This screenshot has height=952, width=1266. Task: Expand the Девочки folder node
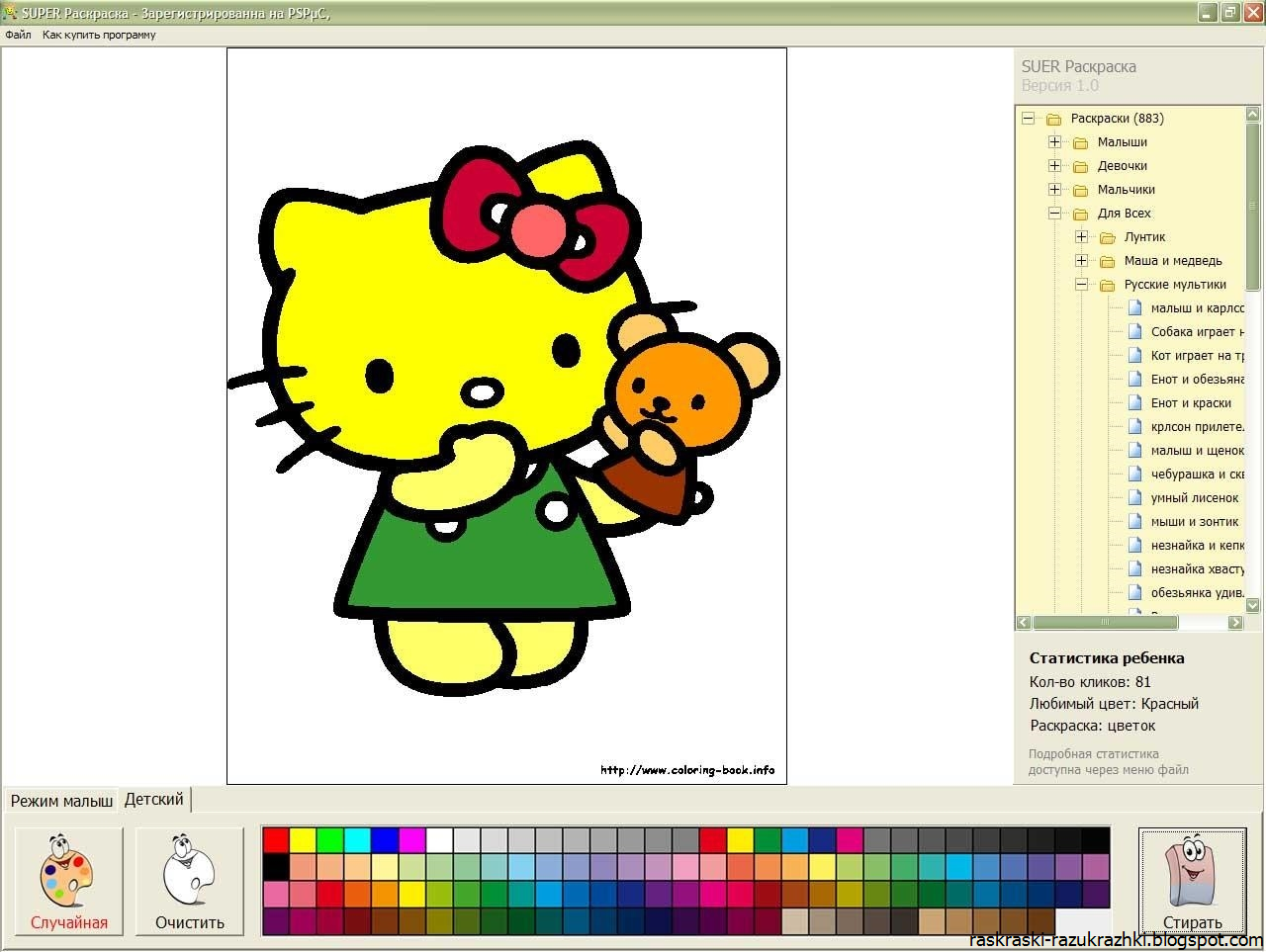(x=1054, y=166)
